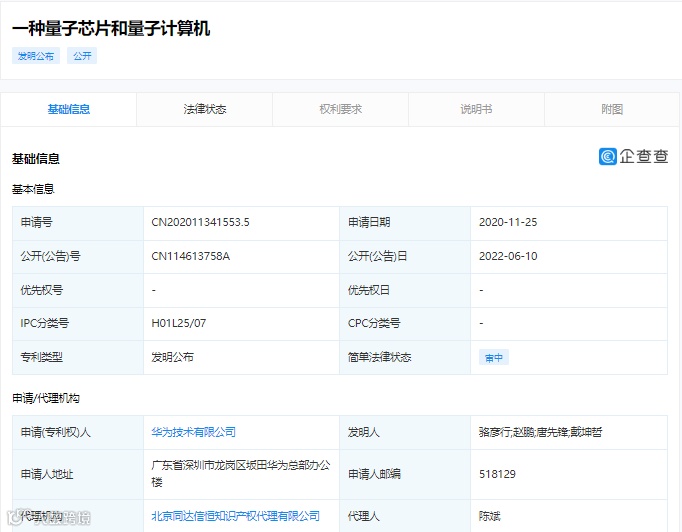Screen dimensions: 682x532
Task: Click the 申请日期 label cell
Action: (x=405, y=223)
